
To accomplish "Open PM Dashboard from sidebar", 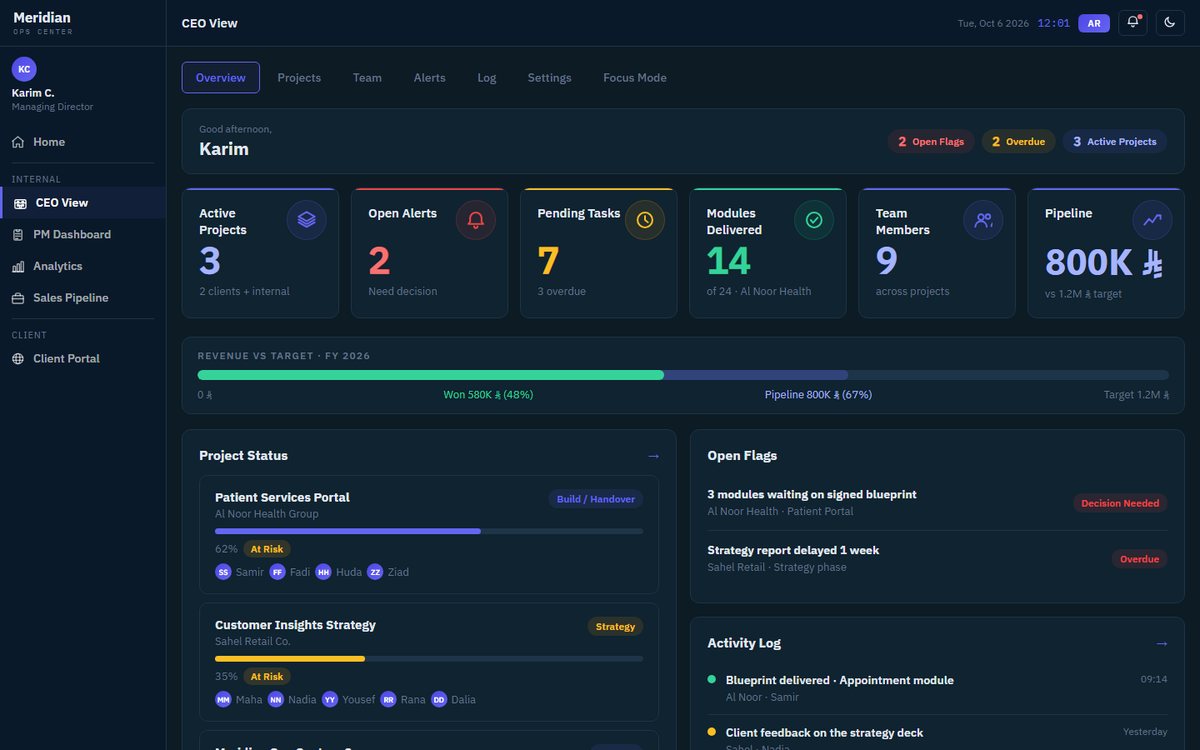I will (83, 234).
